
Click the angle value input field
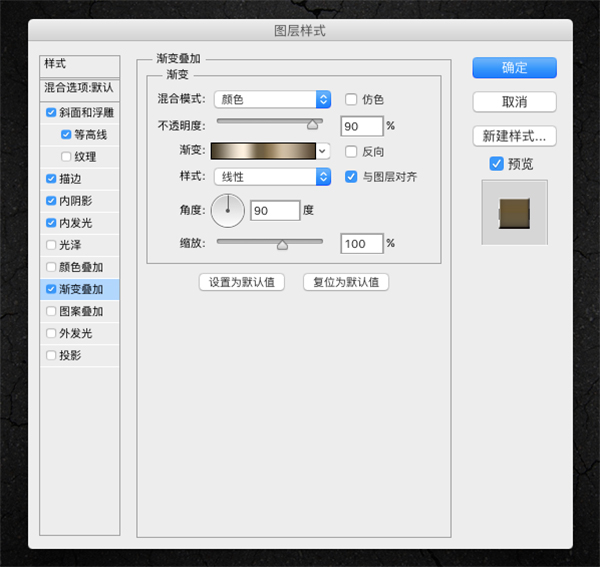point(275,210)
